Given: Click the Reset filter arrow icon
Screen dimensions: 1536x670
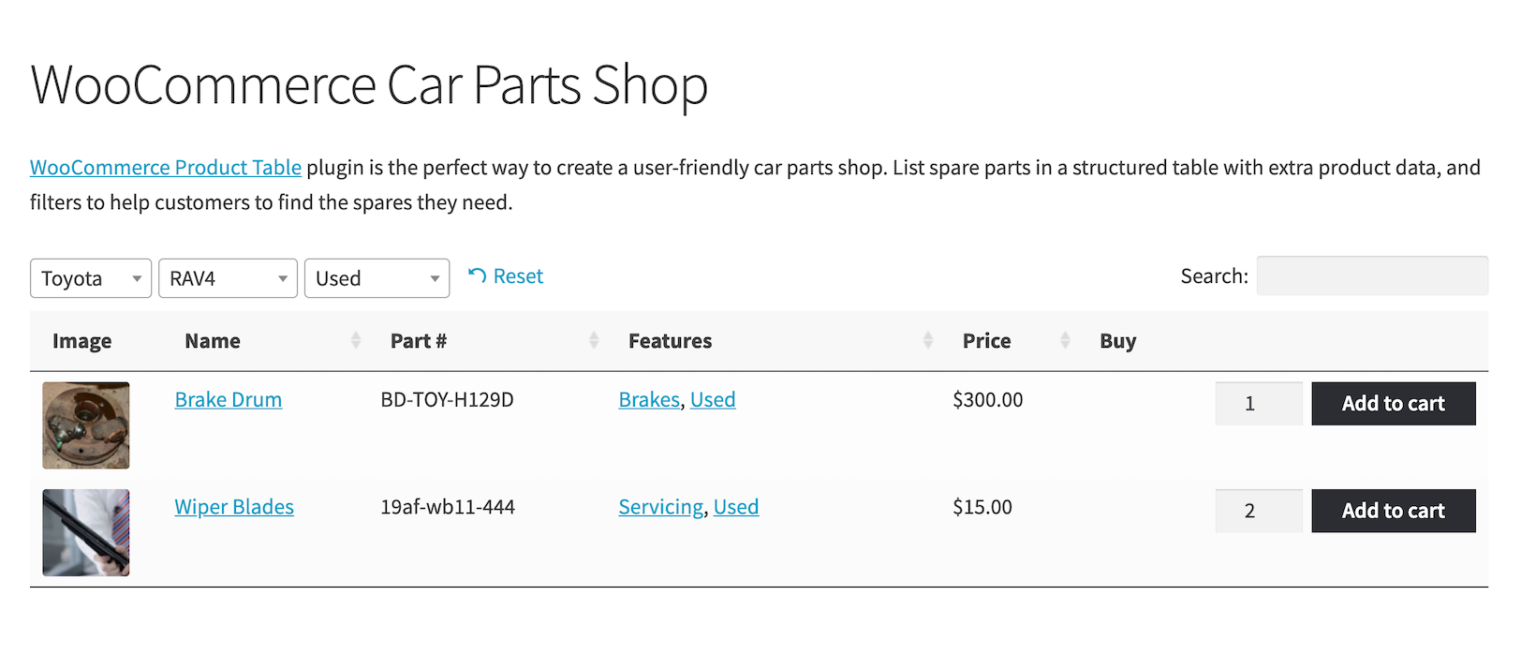Looking at the screenshot, I should click(477, 275).
